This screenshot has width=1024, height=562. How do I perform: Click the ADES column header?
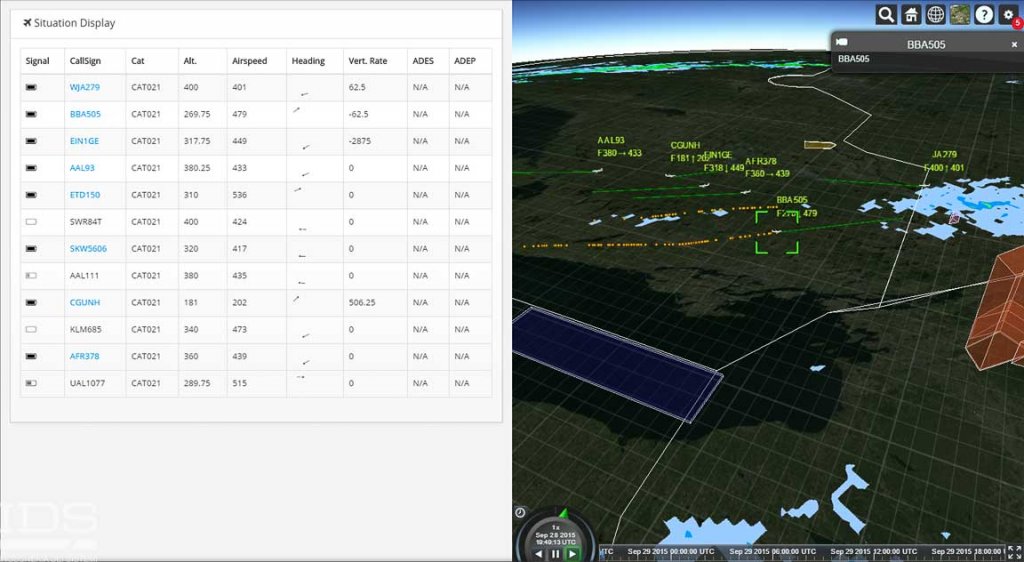tap(423, 61)
